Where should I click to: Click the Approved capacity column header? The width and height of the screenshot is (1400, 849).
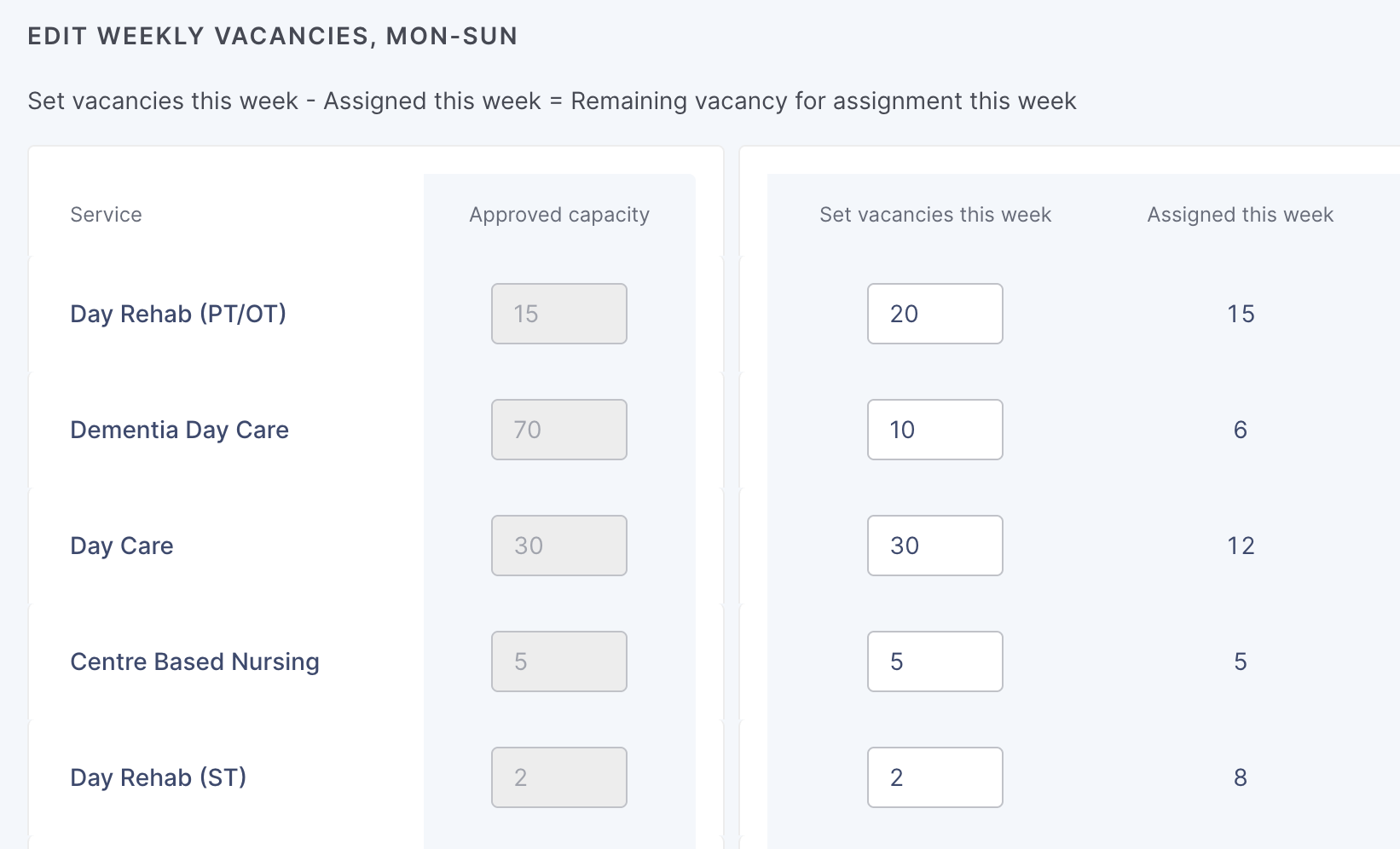[x=558, y=215]
